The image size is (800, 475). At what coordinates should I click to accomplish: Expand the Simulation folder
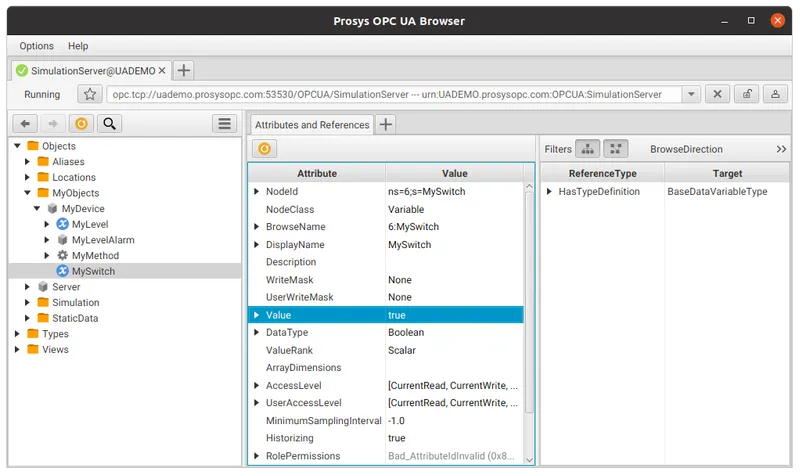click(27, 302)
